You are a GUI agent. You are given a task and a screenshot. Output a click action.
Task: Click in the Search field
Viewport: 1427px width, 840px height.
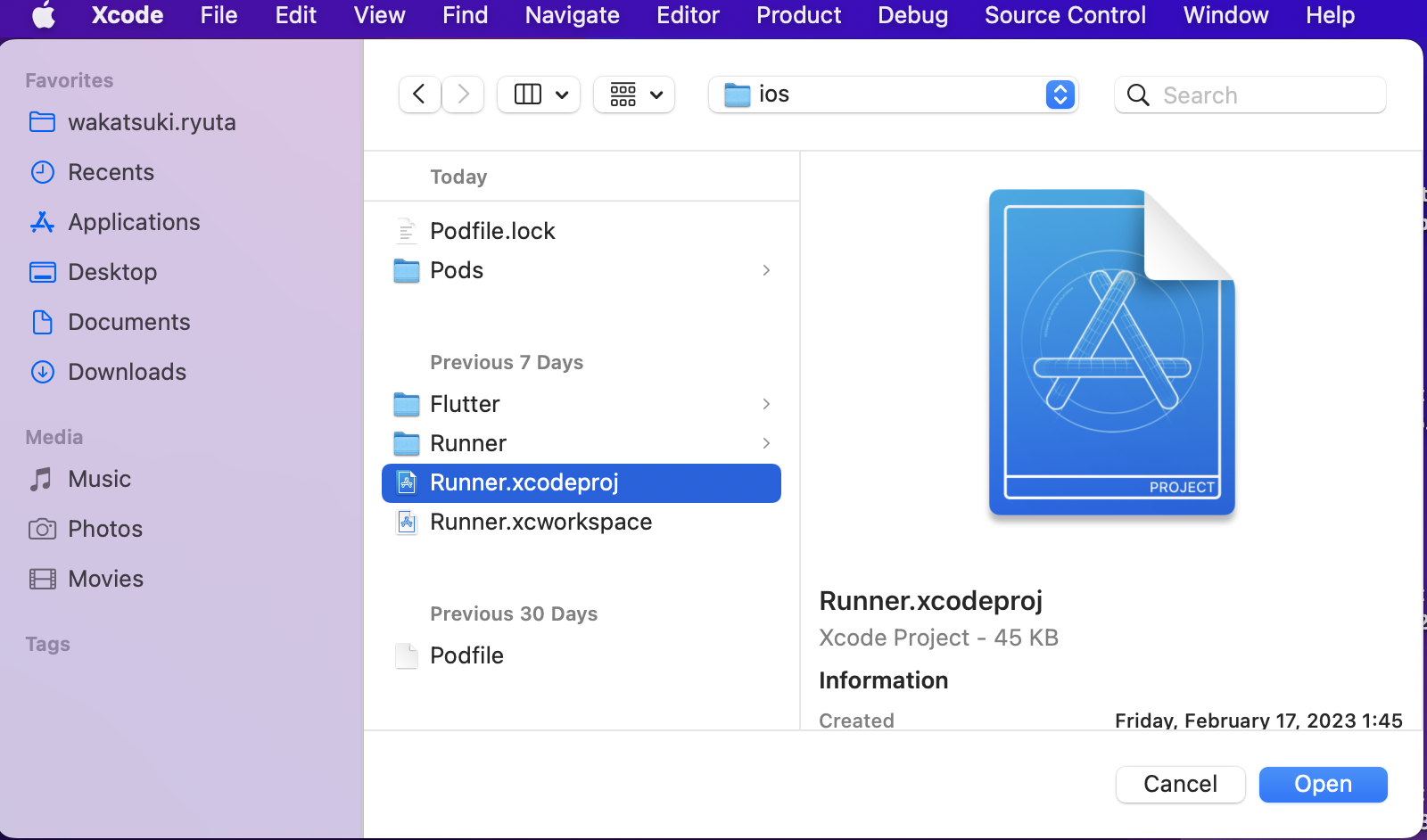pos(1250,95)
